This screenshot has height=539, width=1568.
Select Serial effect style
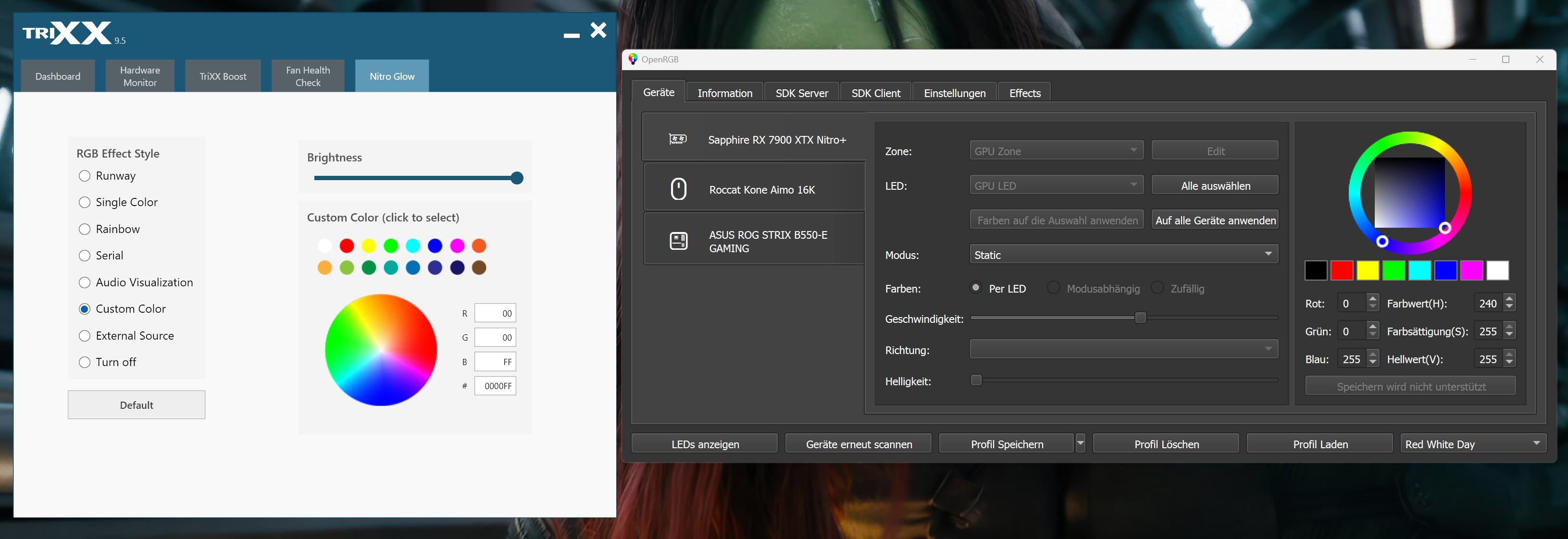coord(85,256)
